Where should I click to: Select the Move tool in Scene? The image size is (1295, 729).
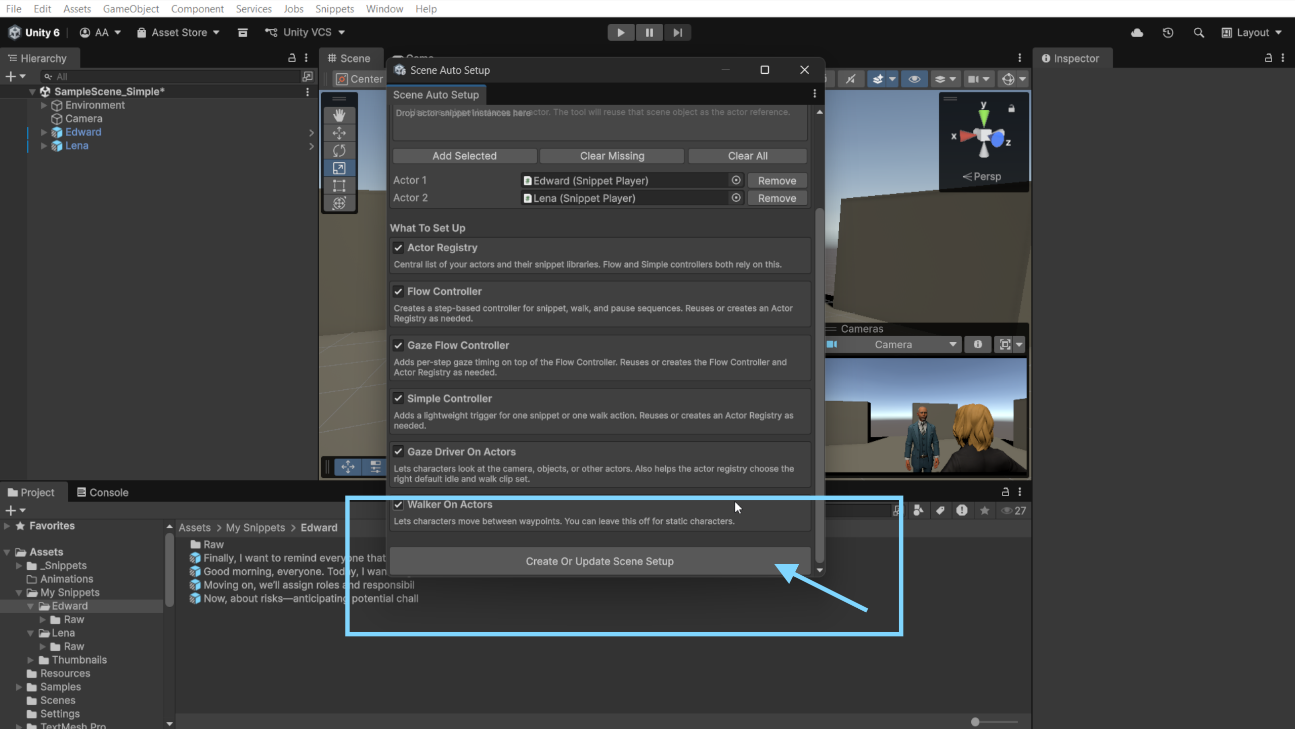pyautogui.click(x=339, y=133)
